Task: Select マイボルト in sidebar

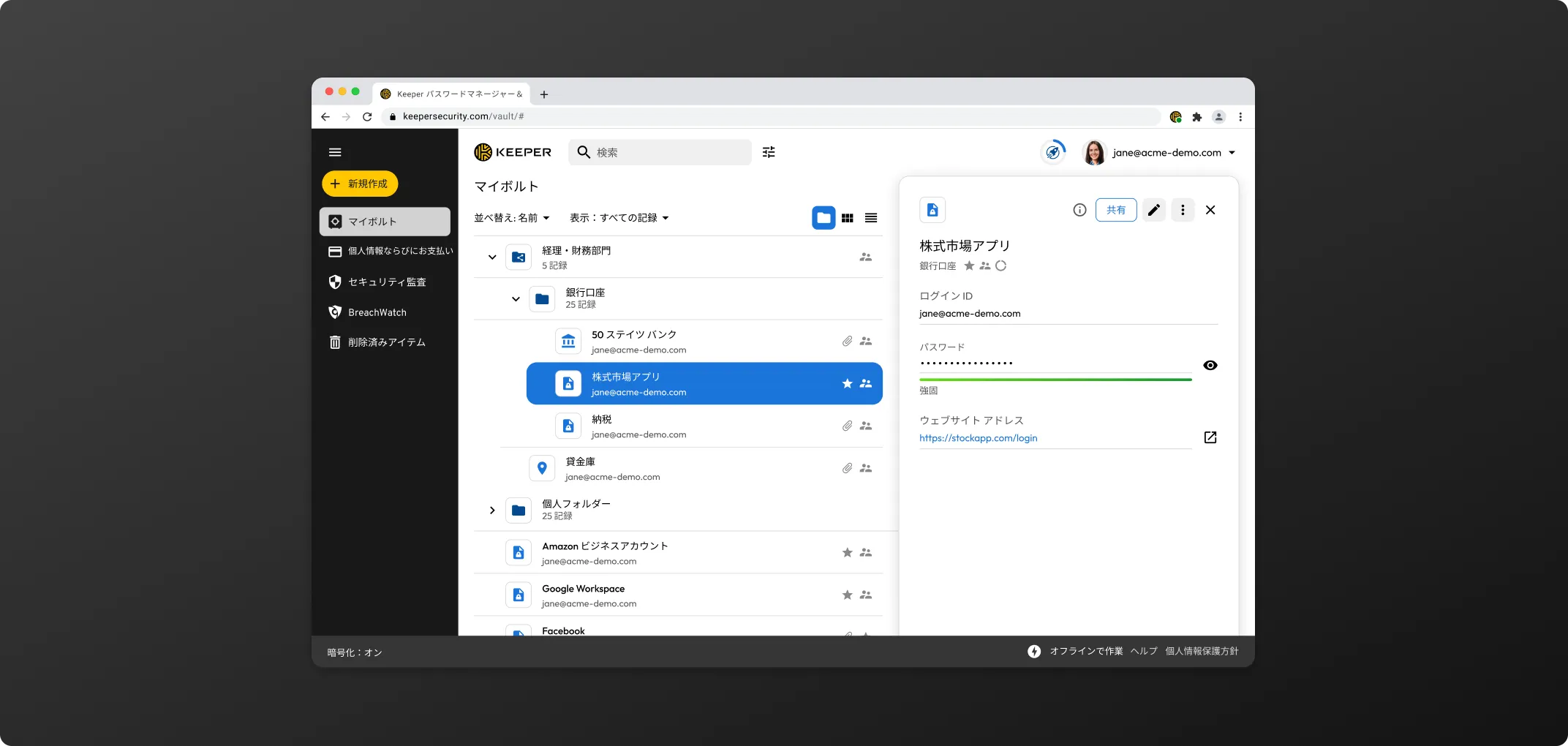Action: coord(385,222)
